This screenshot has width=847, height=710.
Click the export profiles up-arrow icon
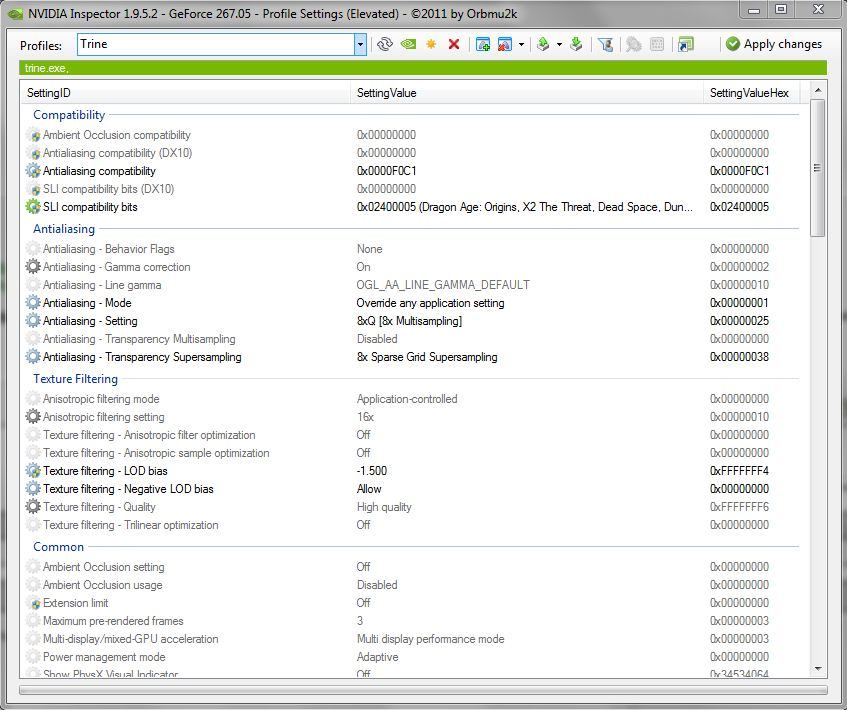[x=543, y=44]
